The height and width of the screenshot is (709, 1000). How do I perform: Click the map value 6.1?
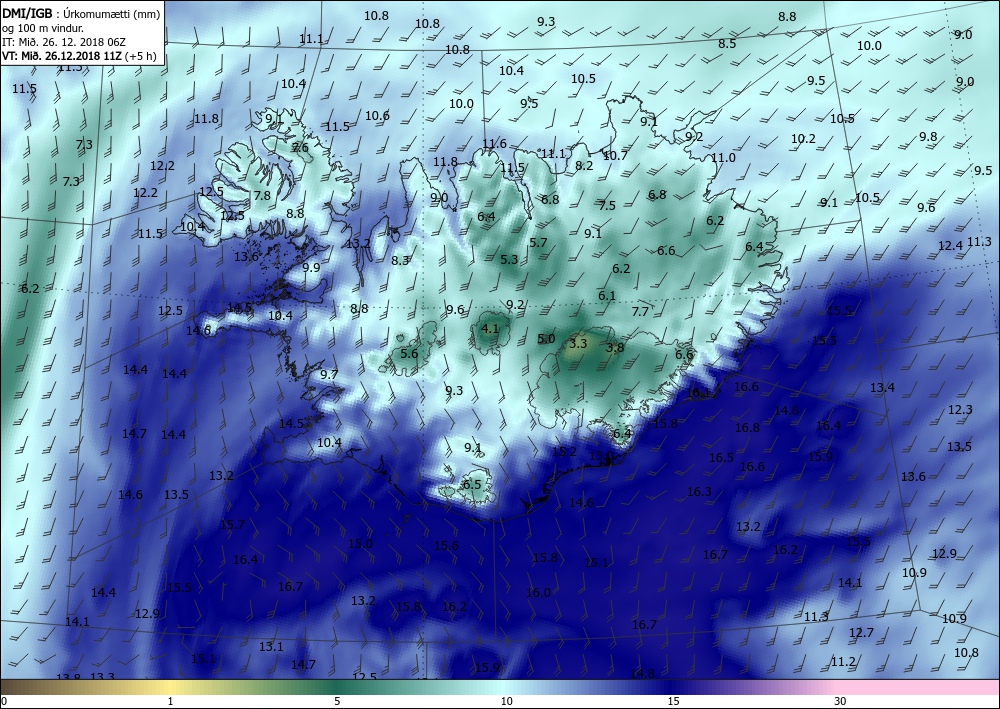[607, 295]
